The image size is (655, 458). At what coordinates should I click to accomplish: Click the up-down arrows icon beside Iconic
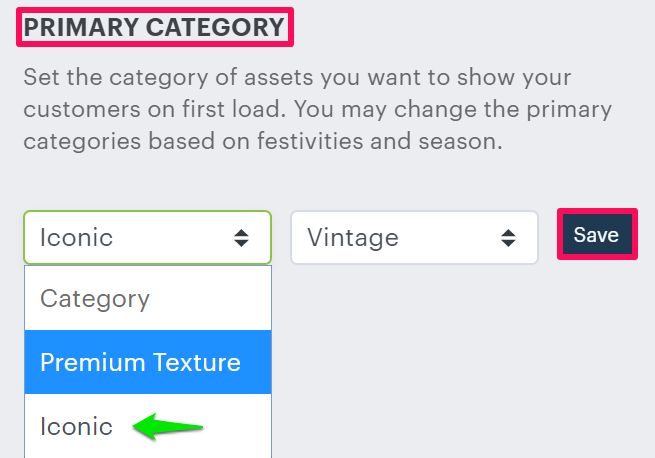(241, 237)
